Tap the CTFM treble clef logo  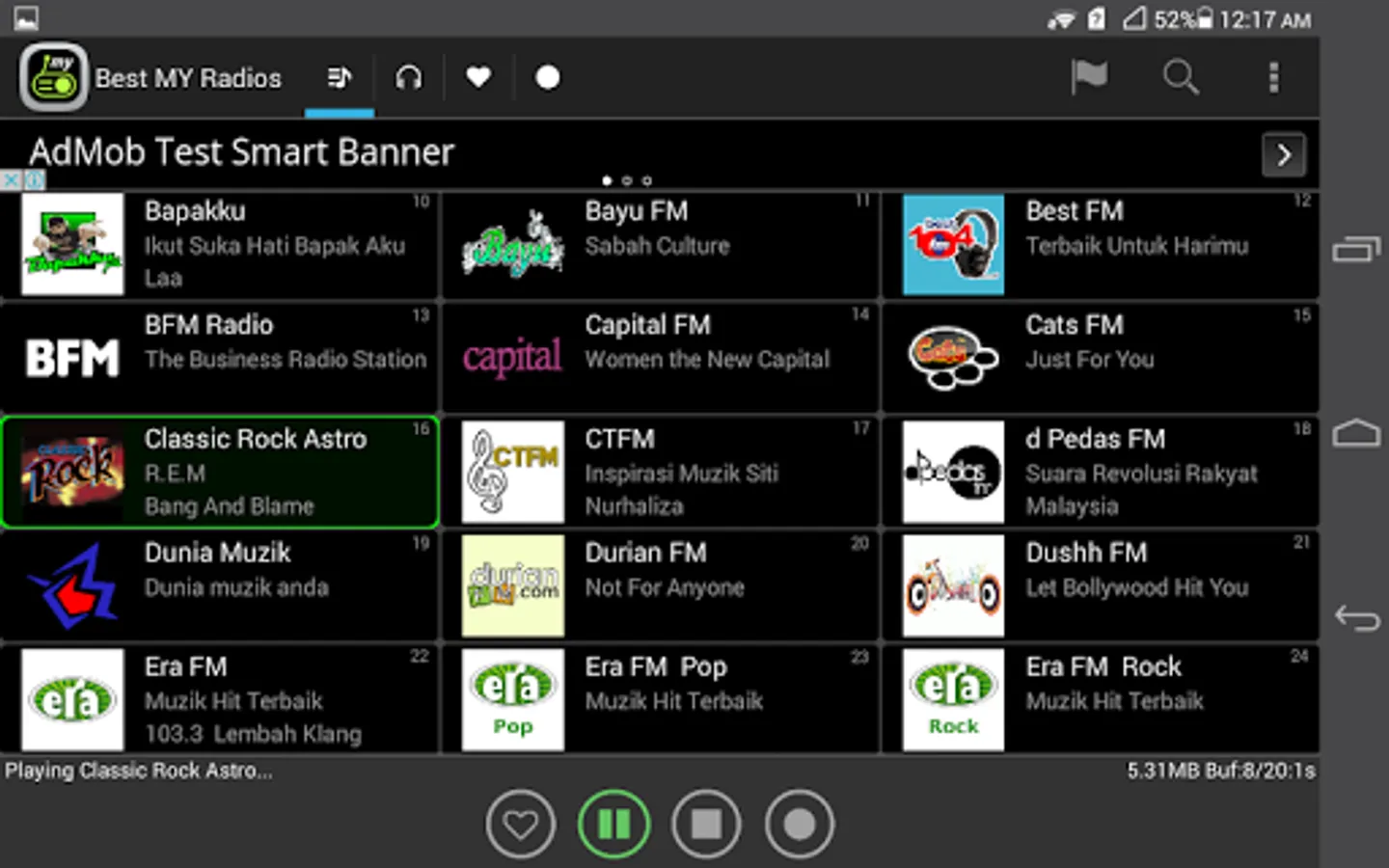(513, 472)
